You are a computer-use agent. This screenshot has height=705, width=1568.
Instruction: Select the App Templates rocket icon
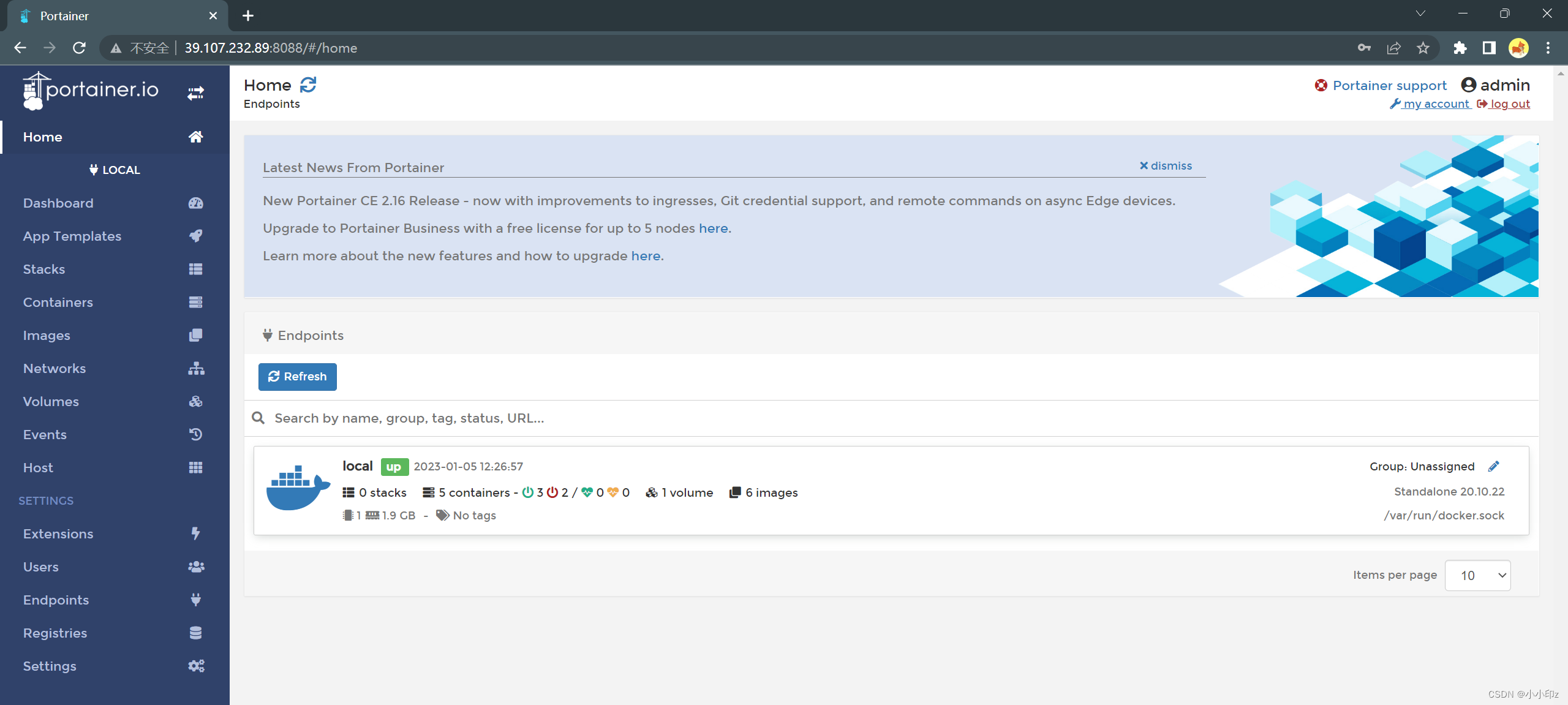coord(195,236)
